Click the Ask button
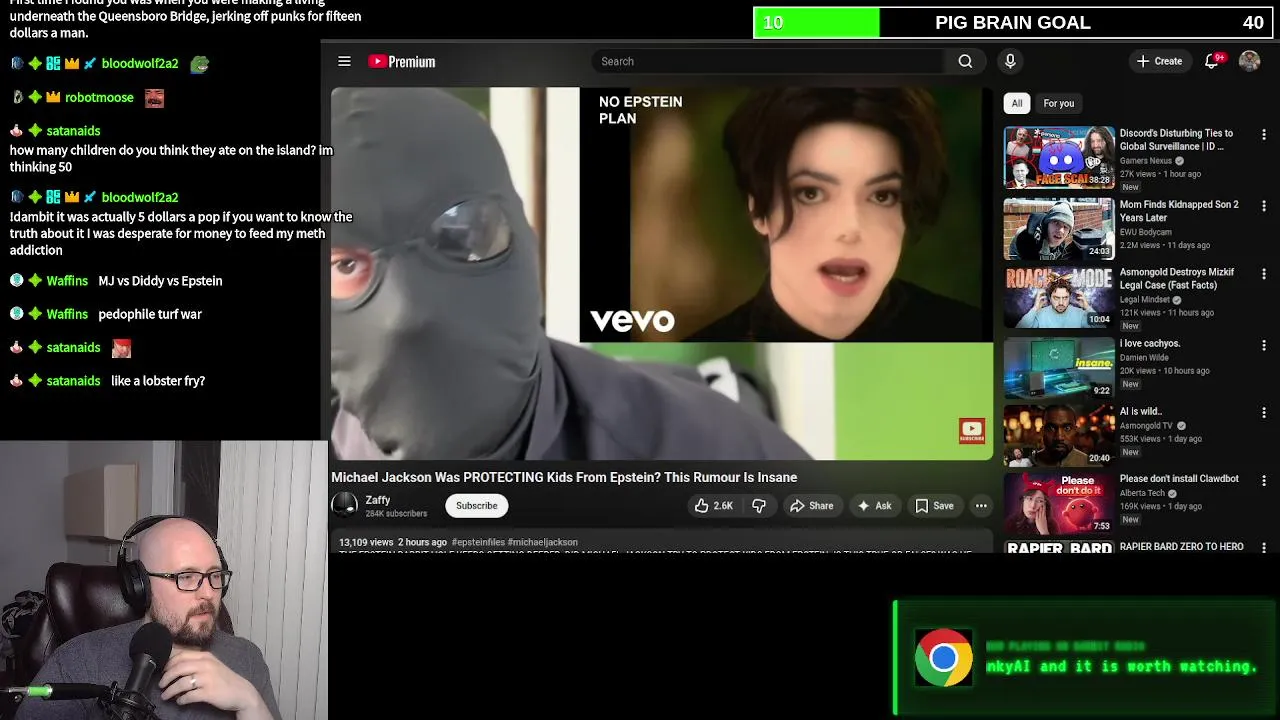1280x720 pixels. point(874,506)
